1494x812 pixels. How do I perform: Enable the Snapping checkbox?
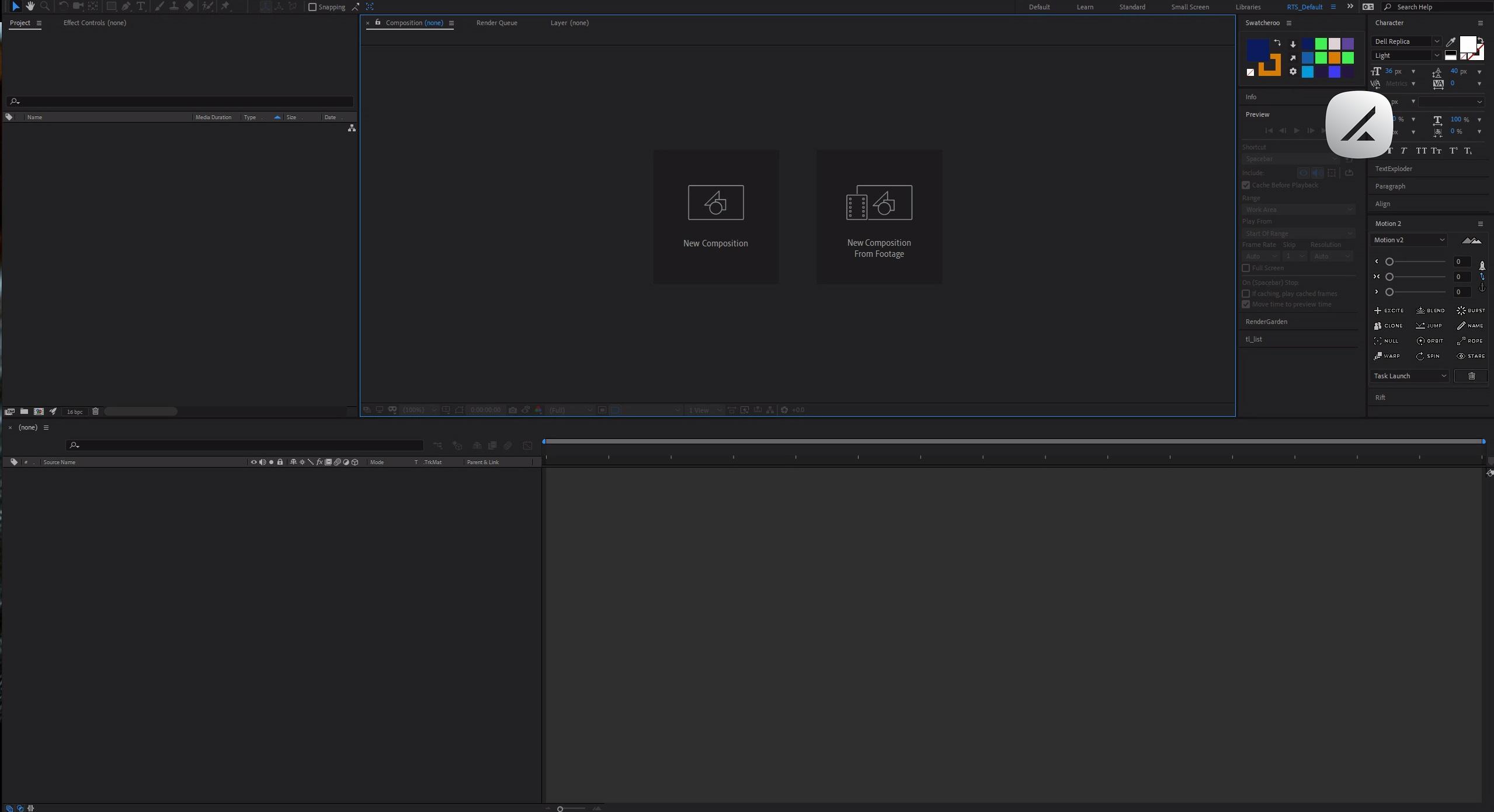click(x=312, y=7)
